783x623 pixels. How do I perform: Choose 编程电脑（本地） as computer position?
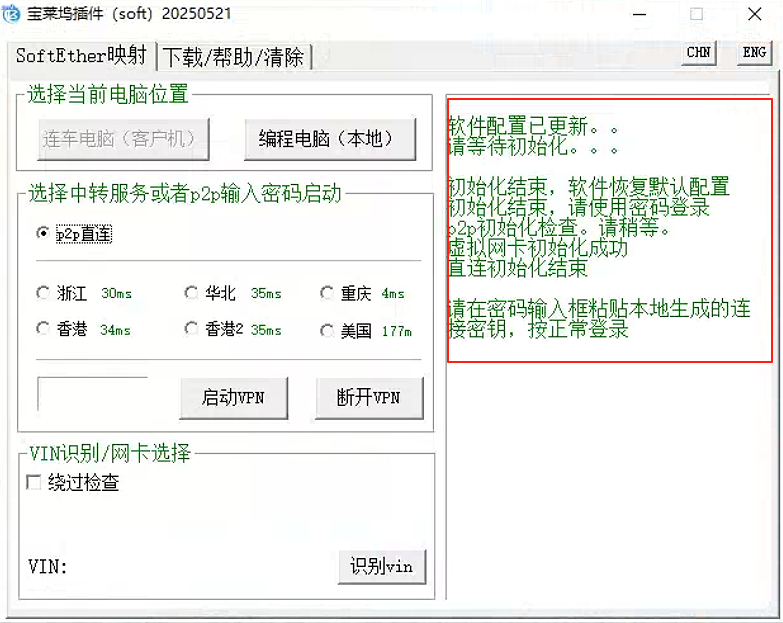[x=329, y=139]
